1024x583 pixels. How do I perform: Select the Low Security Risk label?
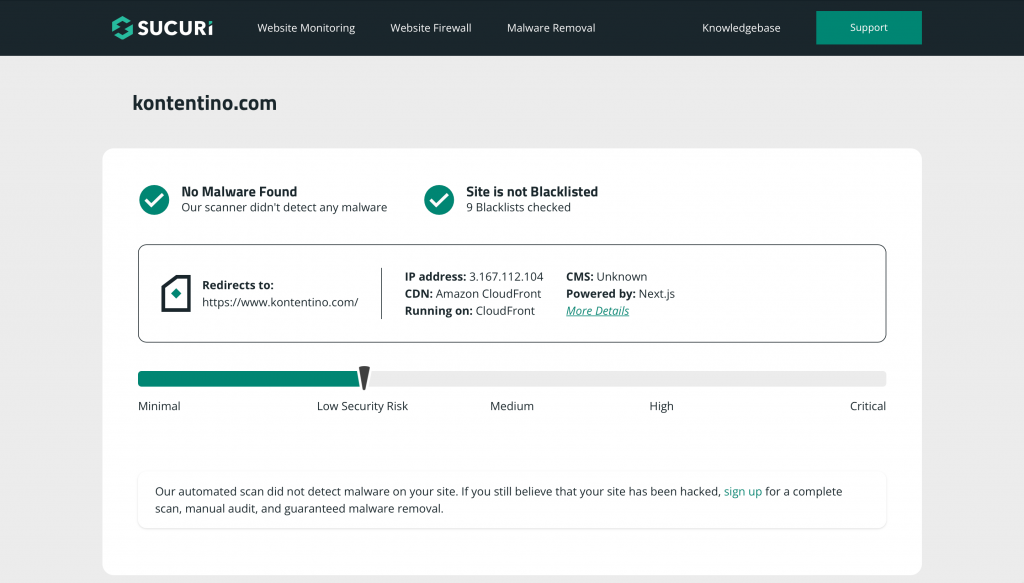tap(362, 406)
